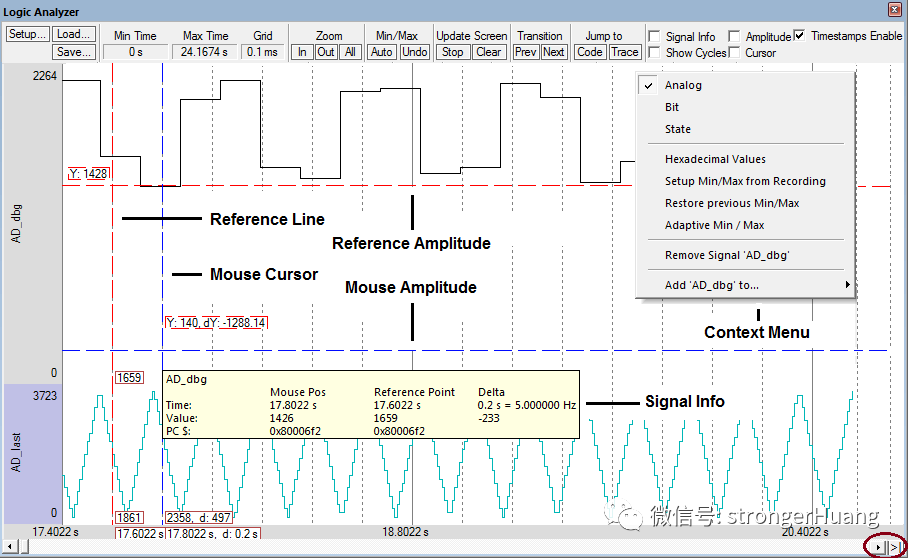Jump to the next transition
This screenshot has width=908, height=558.
(x=554, y=52)
